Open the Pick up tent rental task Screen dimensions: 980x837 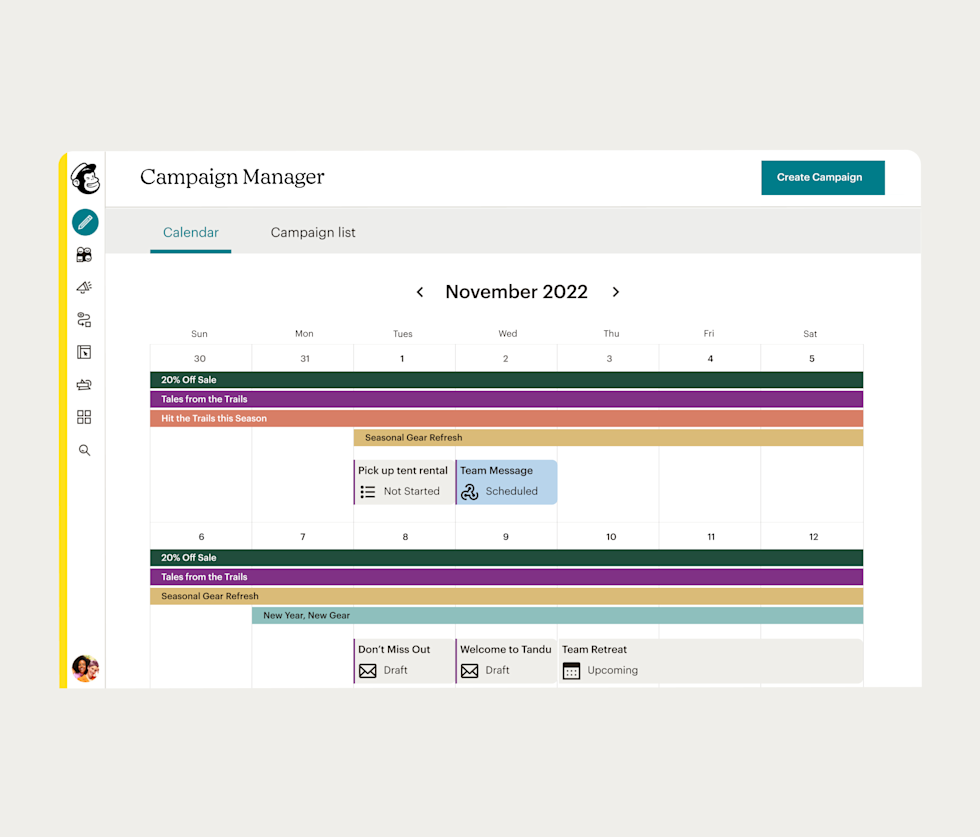(404, 481)
